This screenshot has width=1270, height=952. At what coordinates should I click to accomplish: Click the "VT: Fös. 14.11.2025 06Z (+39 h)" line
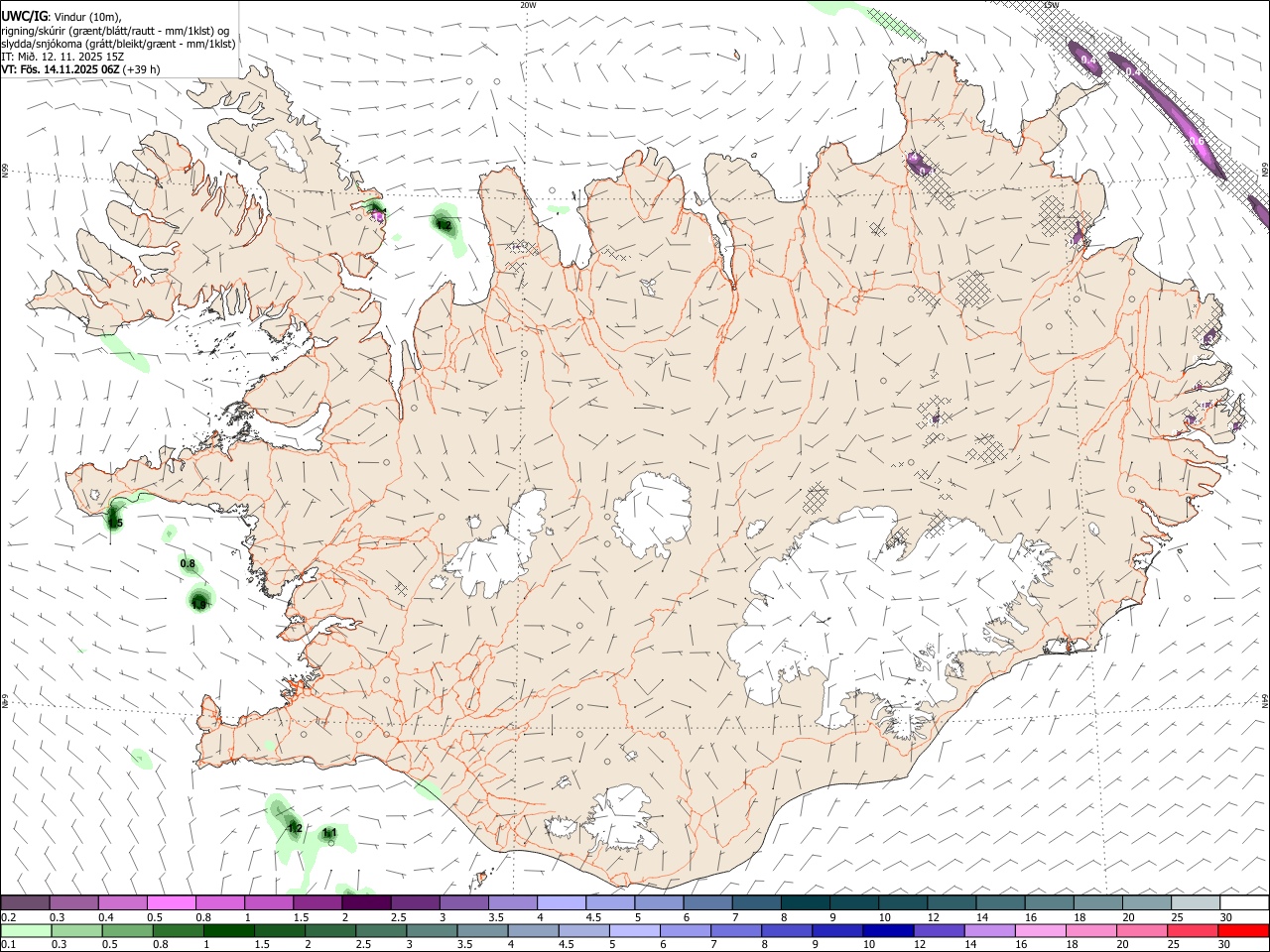point(80,69)
